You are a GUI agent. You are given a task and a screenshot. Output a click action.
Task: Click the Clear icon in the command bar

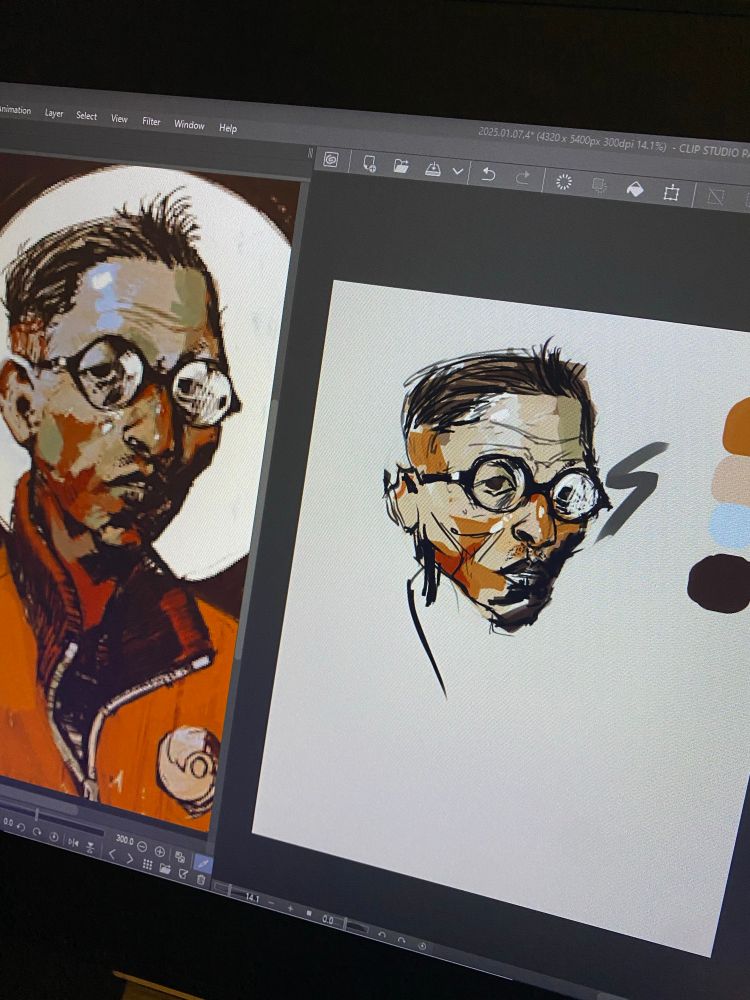click(564, 182)
